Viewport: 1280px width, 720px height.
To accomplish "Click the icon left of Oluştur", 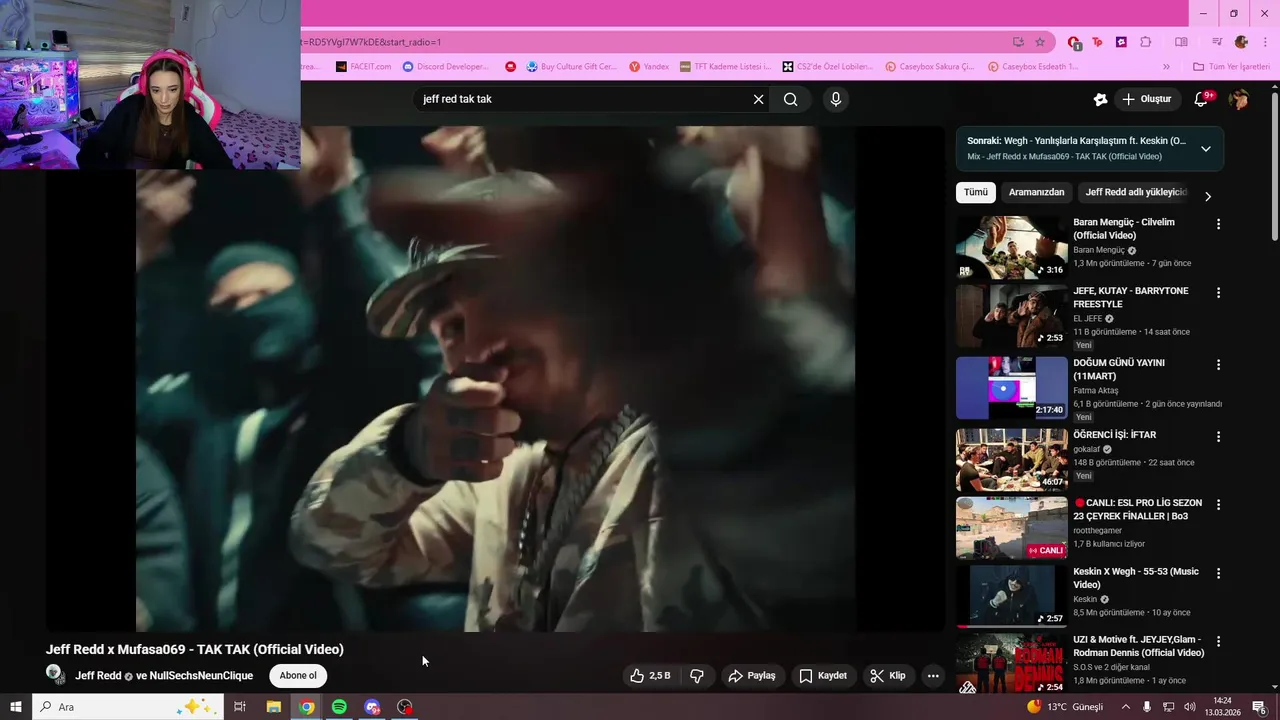I will [x=1101, y=99].
